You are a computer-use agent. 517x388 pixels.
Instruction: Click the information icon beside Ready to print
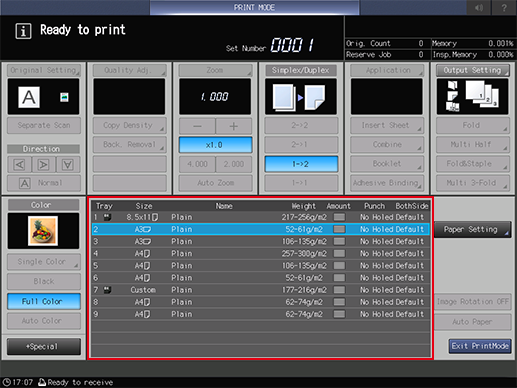click(x=23, y=31)
